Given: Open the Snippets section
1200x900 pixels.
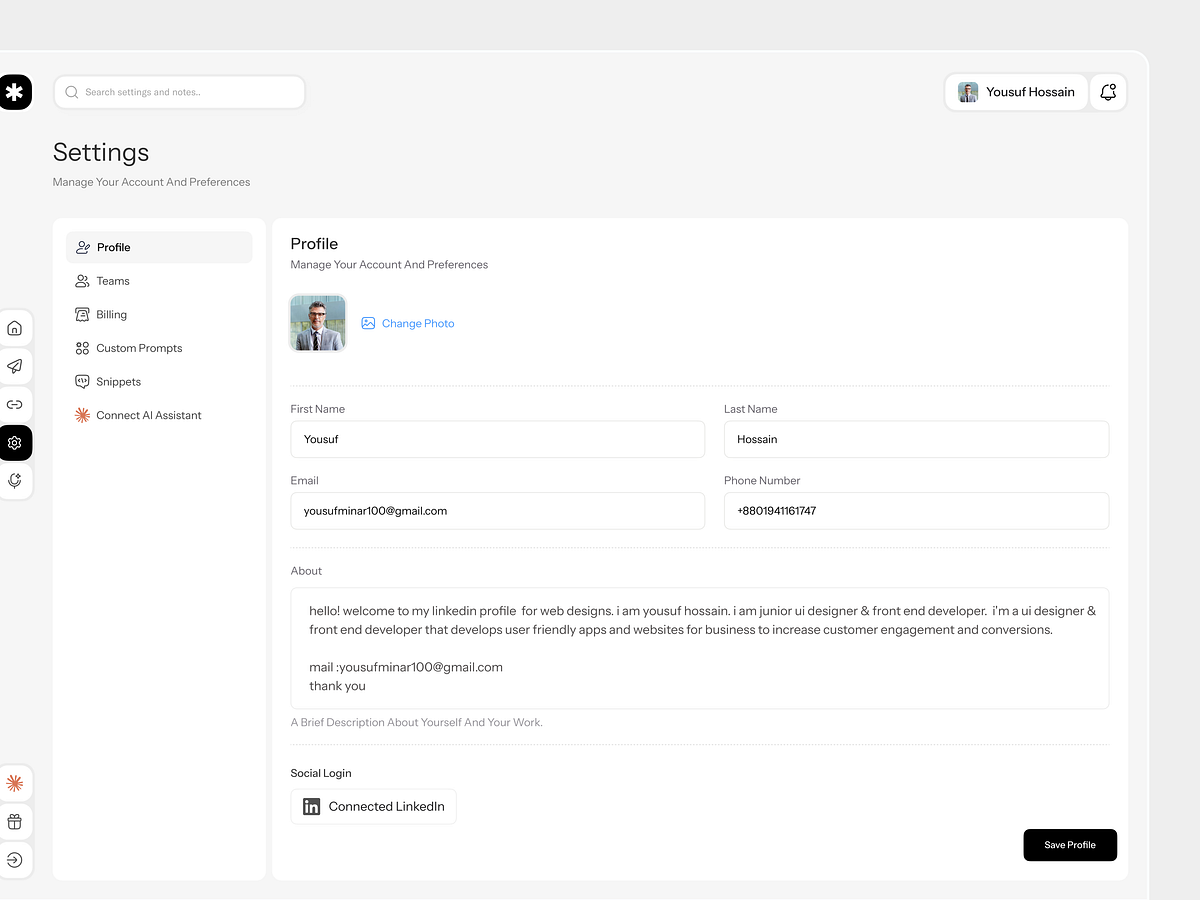Looking at the screenshot, I should pyautogui.click(x=159, y=382).
